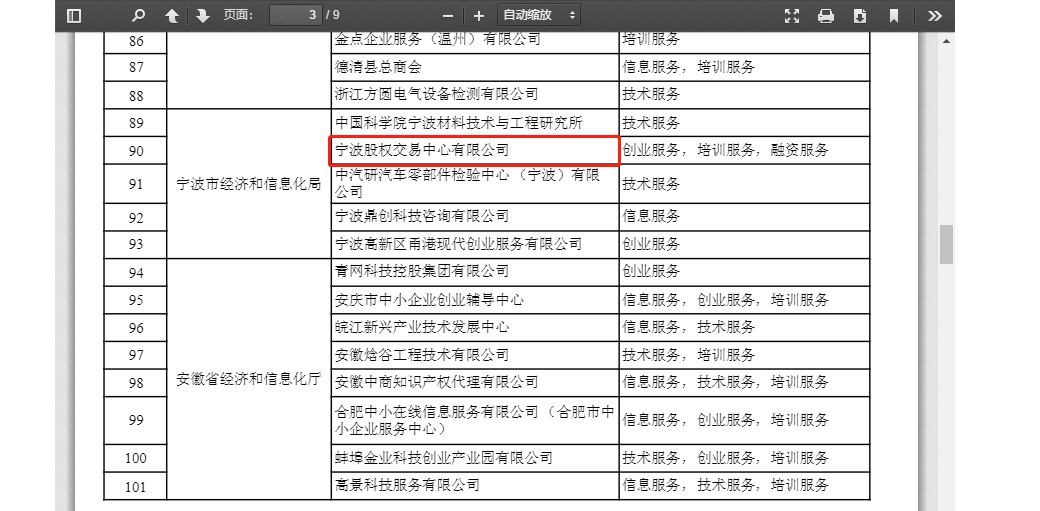Open the 自动缩放 zoom dropdown
Image resolution: width=1040 pixels, height=511 pixels.
(x=539, y=15)
